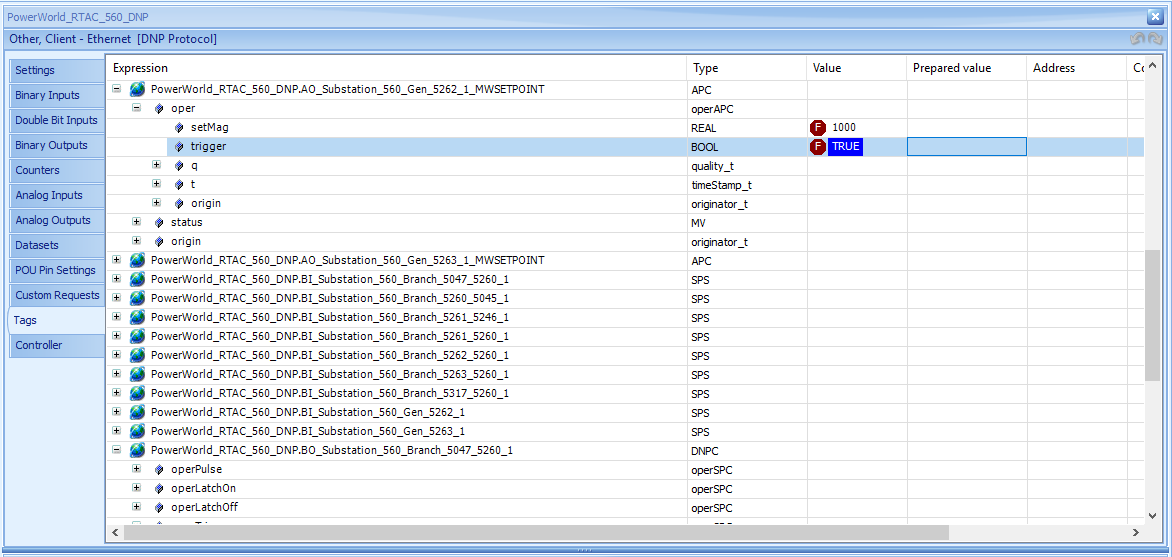Click globe icon of BI_Substation_560_Gen_5262_1
The width and height of the screenshot is (1172, 557).
click(138, 412)
